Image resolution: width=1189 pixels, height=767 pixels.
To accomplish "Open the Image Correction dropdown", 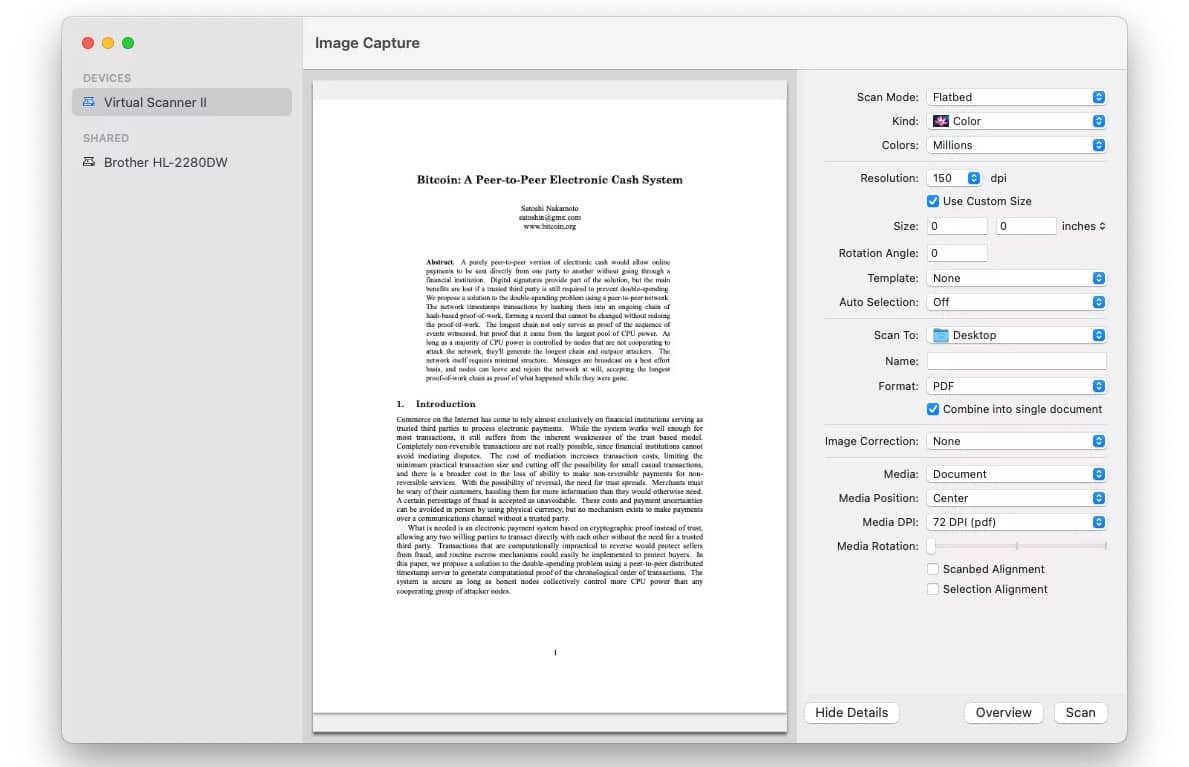I will 1016,441.
